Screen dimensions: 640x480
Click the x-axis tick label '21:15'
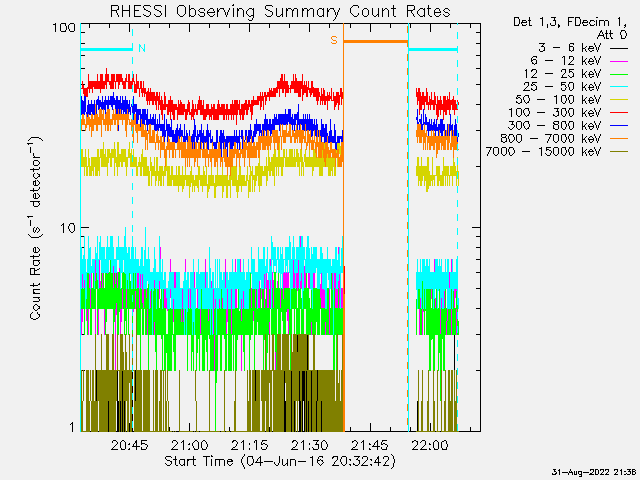click(x=249, y=445)
